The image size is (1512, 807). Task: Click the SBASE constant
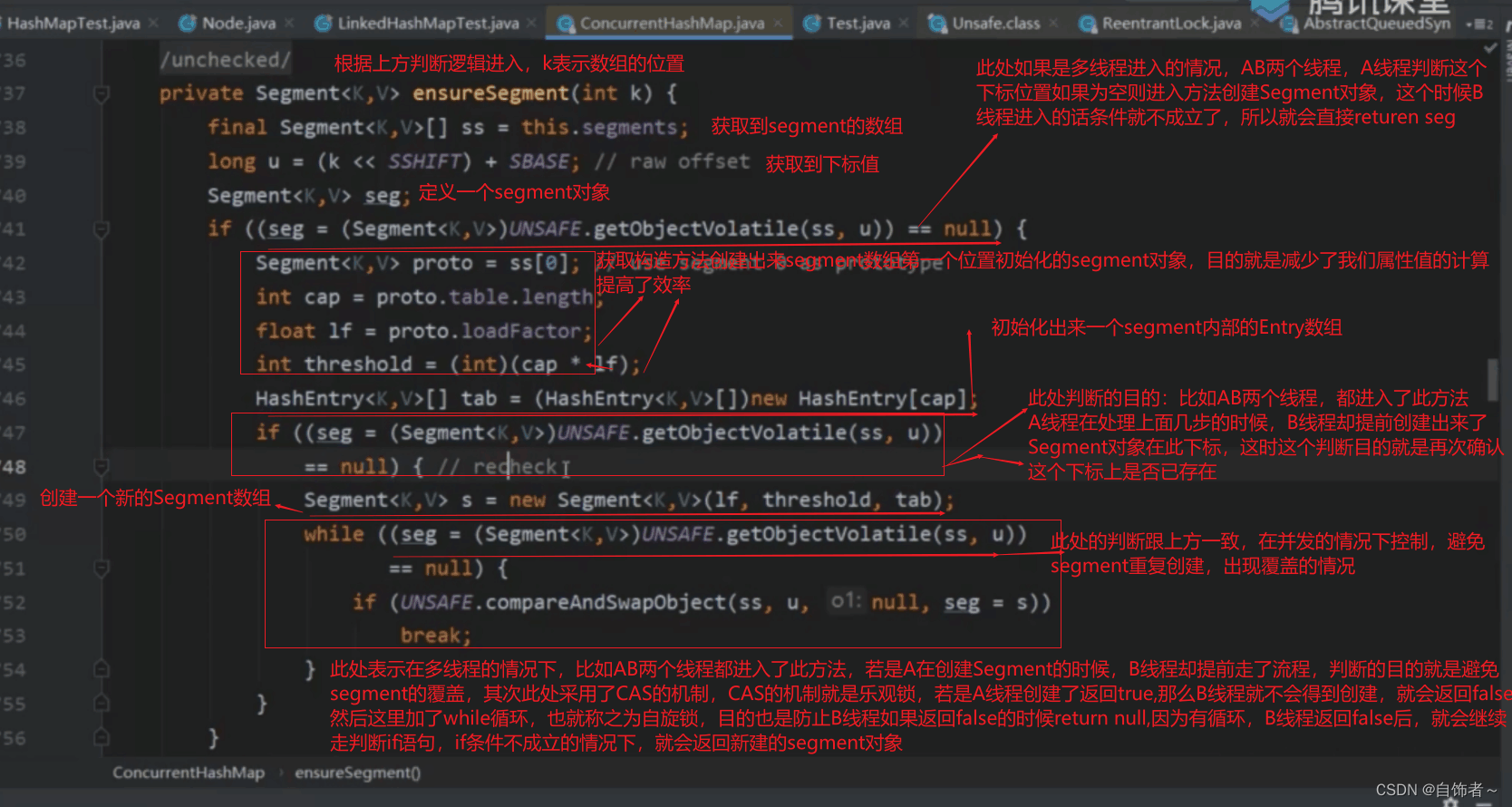click(x=538, y=161)
